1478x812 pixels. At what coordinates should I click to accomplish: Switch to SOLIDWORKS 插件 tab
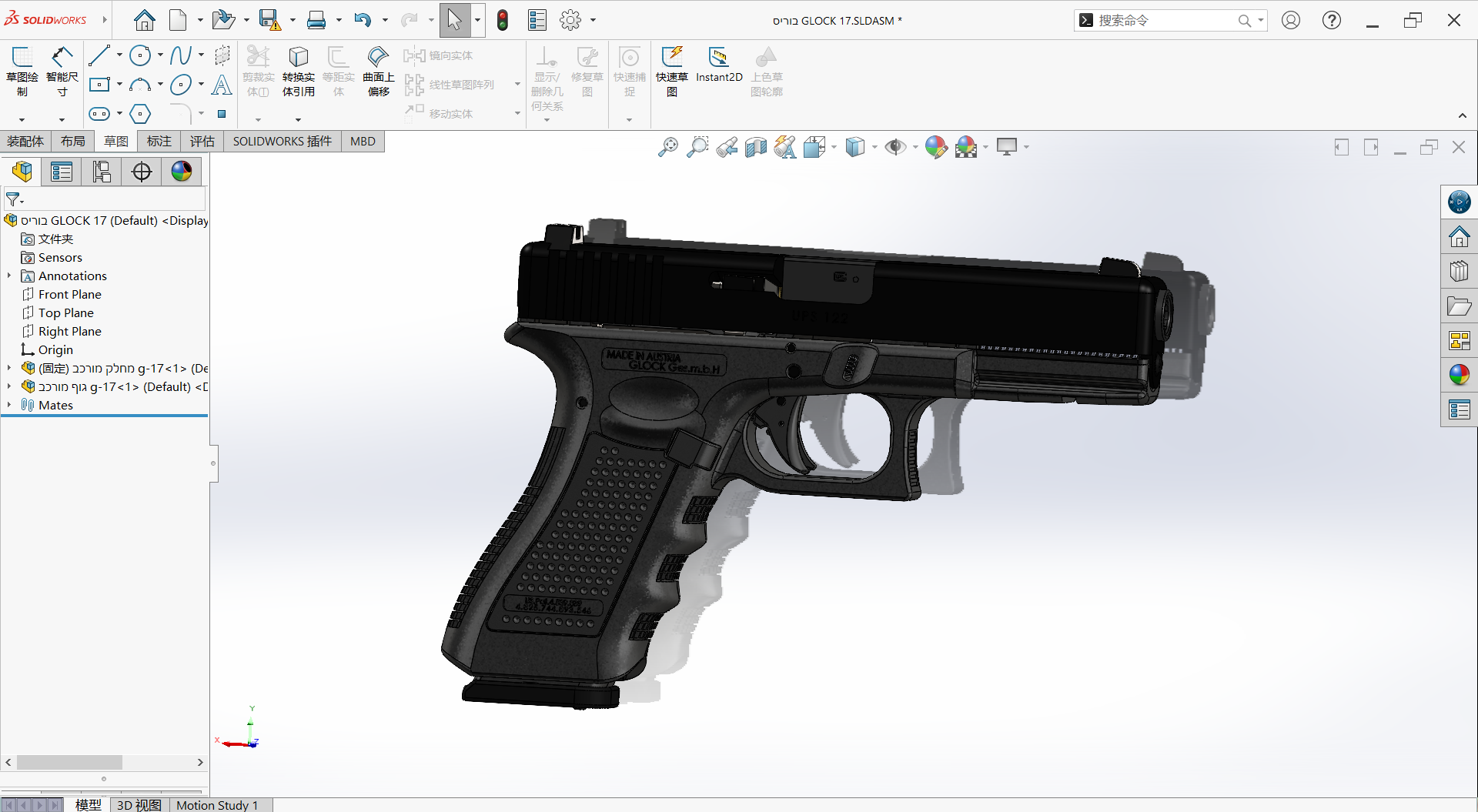pos(283,141)
